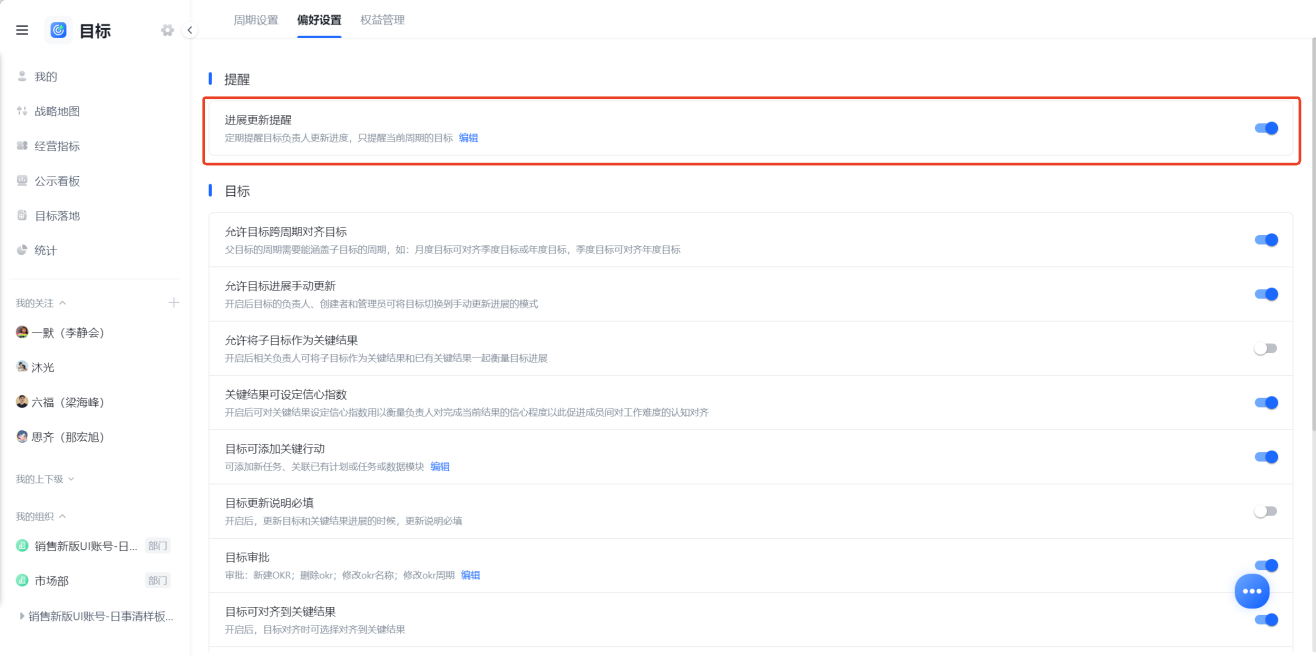Toggle 允许目标进展手动更新 switch
Image resolution: width=1316 pixels, height=656 pixels.
click(x=1266, y=294)
